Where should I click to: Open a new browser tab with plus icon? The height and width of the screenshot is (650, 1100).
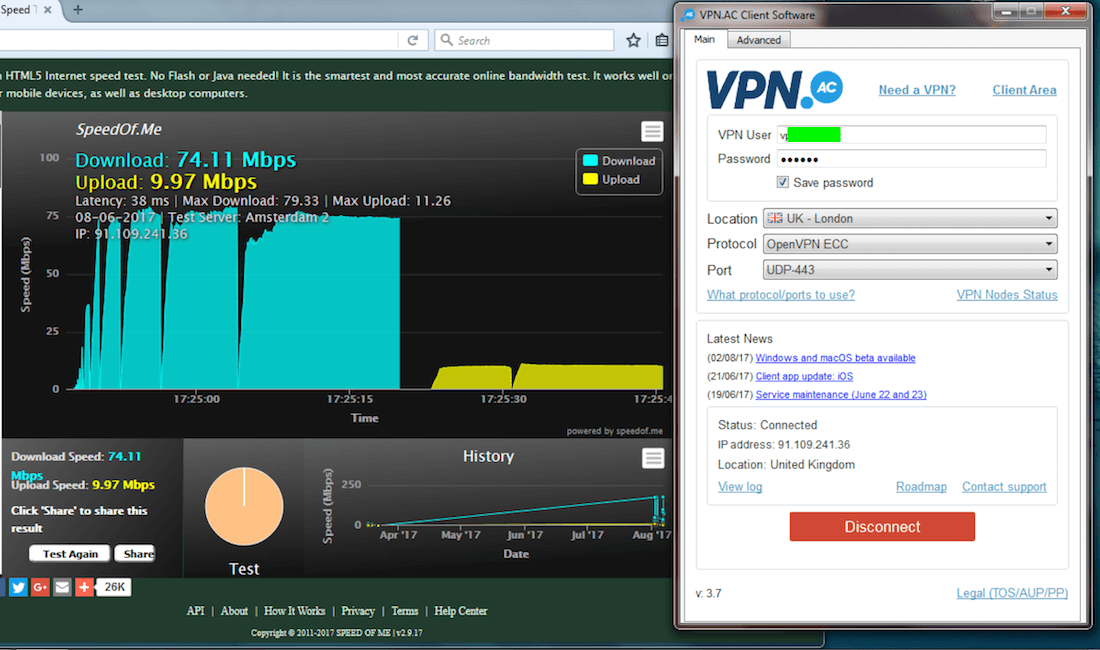tap(78, 10)
